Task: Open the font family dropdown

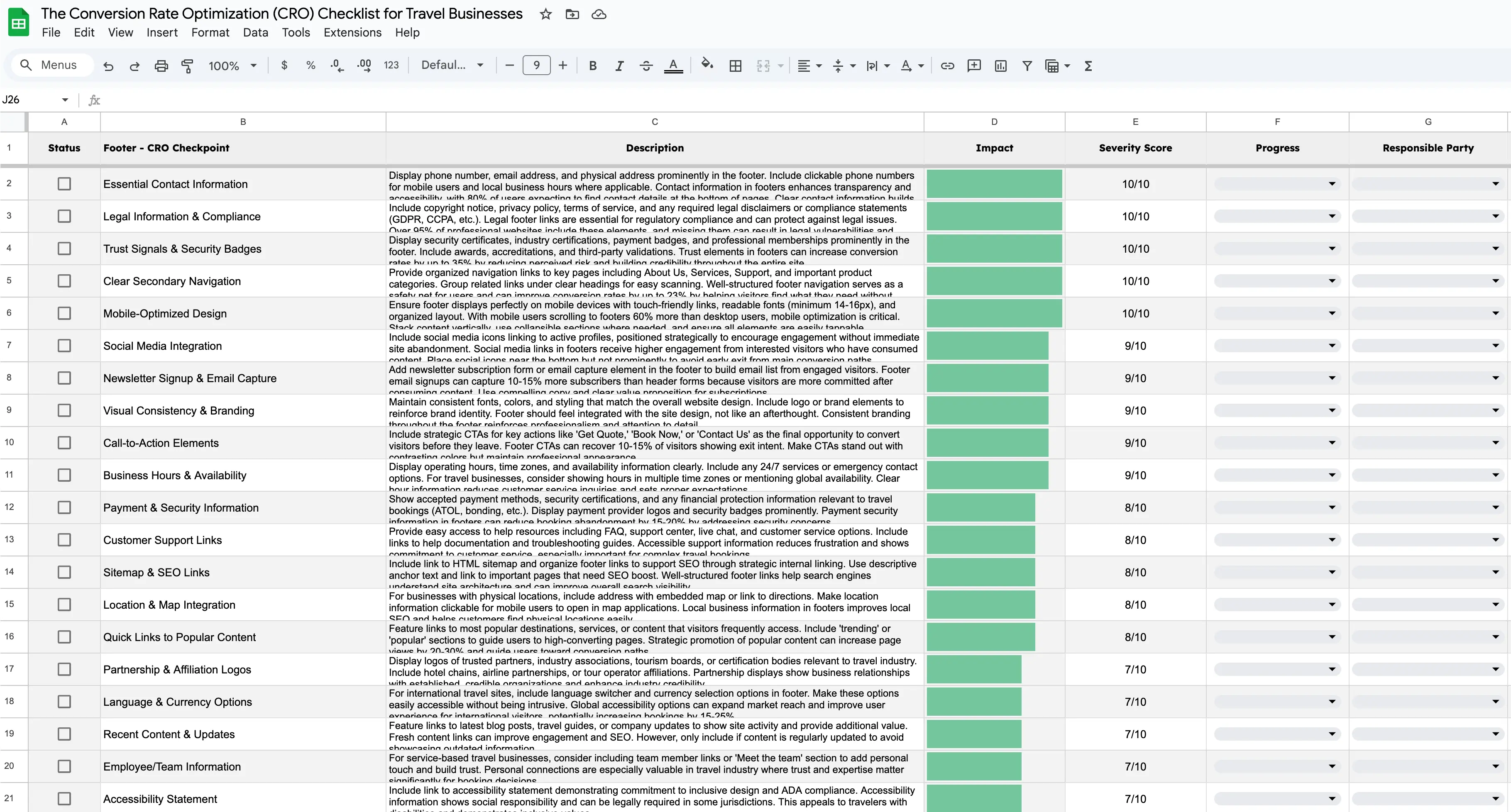Action: [452, 66]
